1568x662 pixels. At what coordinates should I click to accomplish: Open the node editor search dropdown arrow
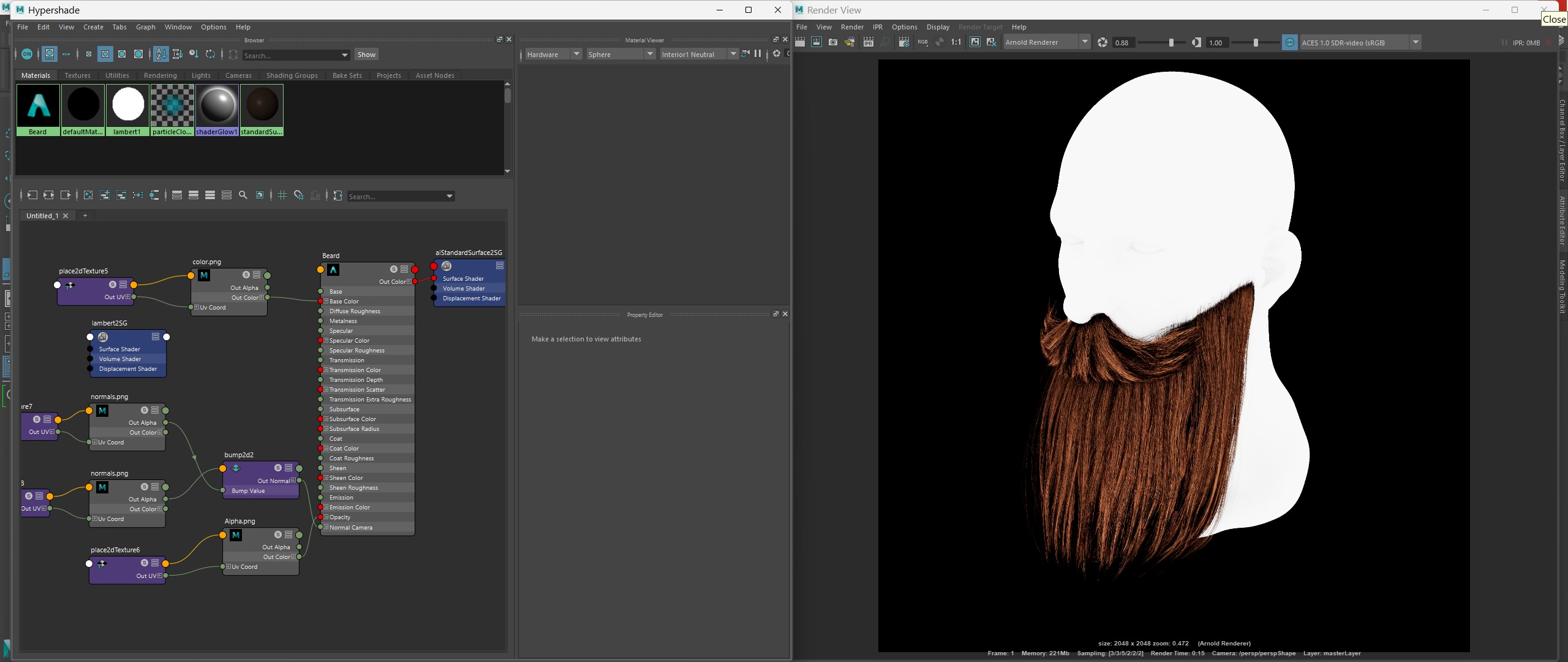450,196
